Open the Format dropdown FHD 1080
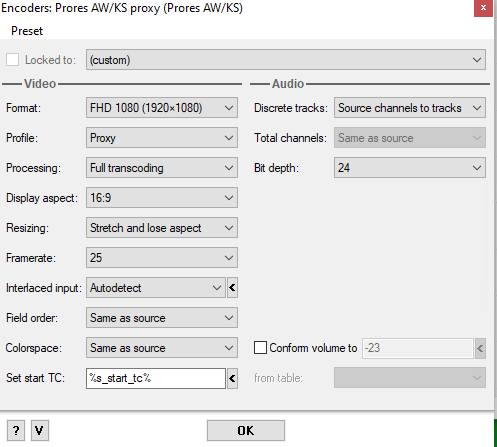This screenshot has height=447, width=497. [x=162, y=108]
